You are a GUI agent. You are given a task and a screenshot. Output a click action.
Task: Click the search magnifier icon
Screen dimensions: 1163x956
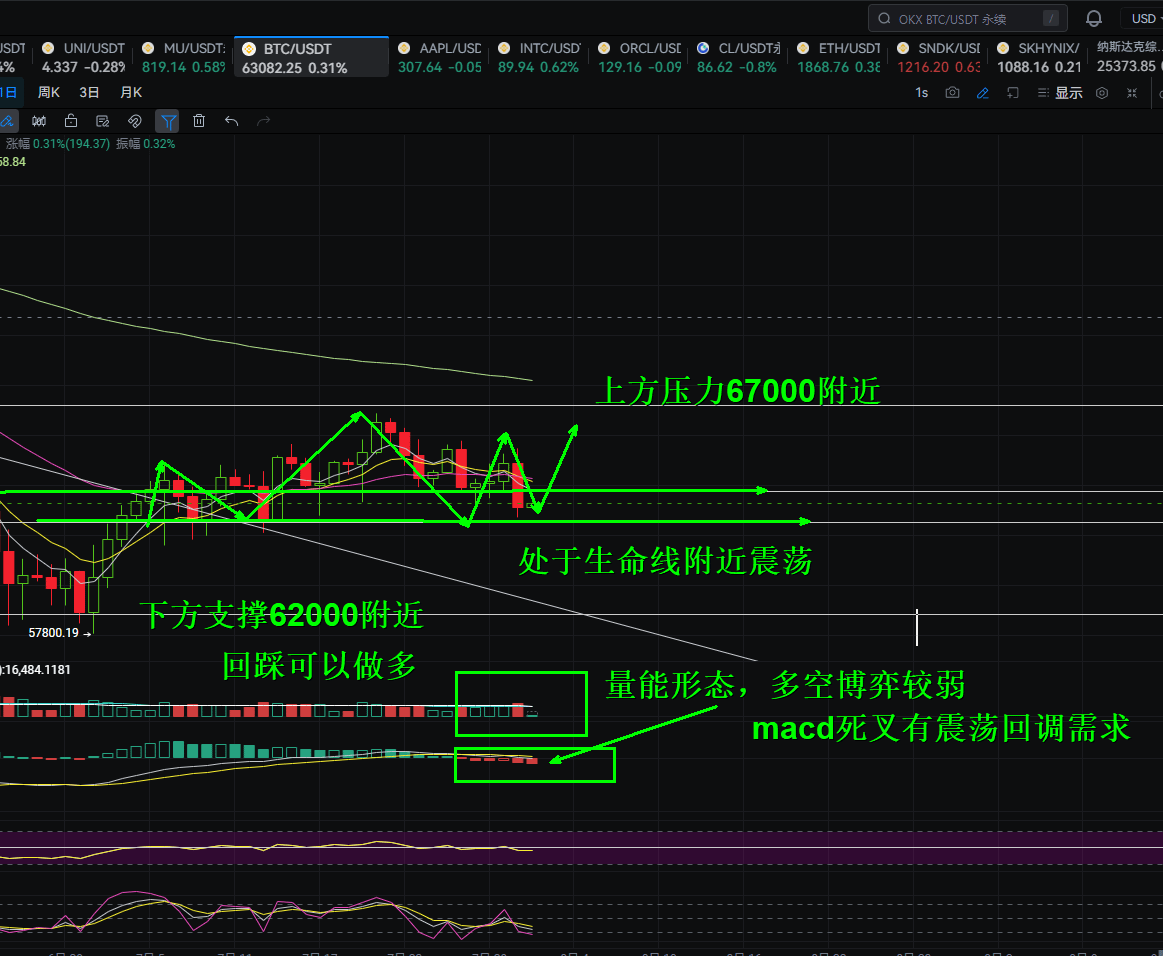(x=884, y=19)
